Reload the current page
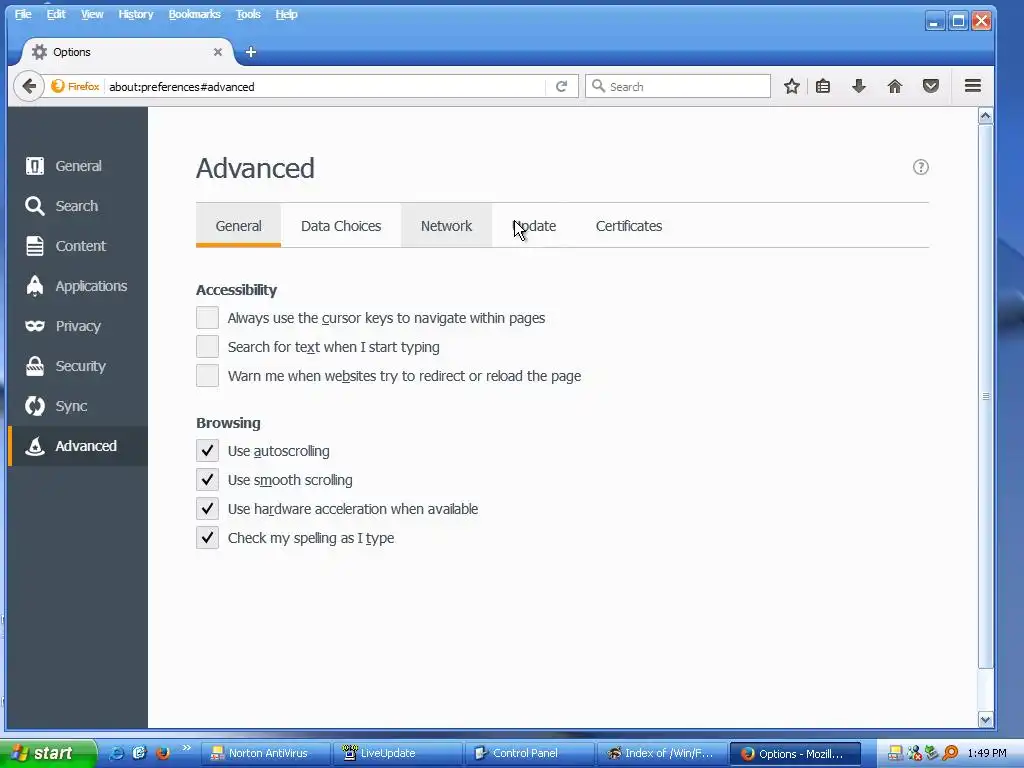1024x768 pixels. (561, 86)
